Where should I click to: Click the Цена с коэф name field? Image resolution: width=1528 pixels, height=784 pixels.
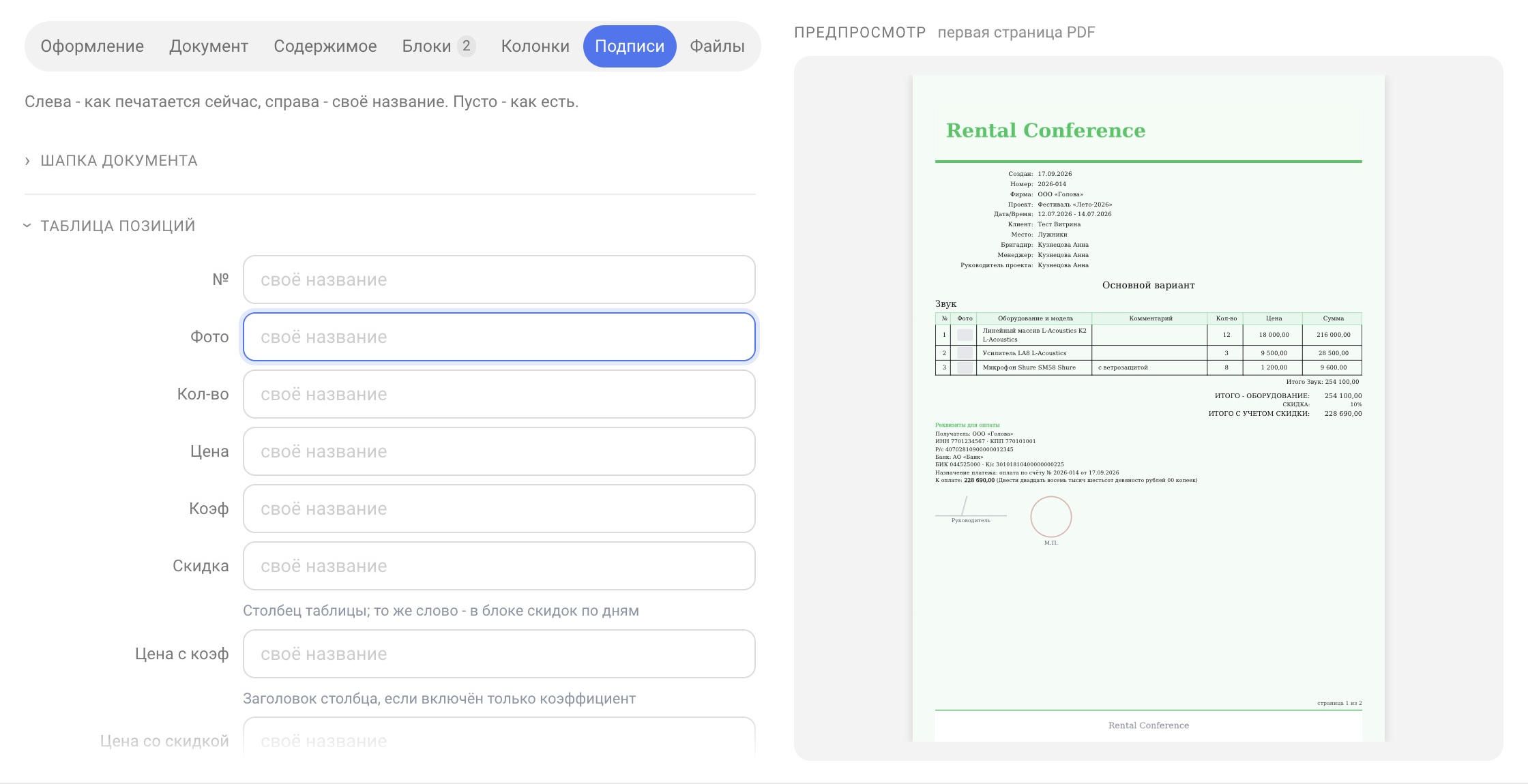(499, 654)
